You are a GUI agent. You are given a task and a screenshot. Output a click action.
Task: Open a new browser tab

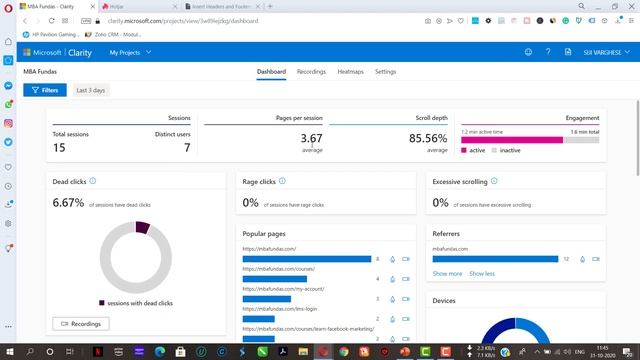point(270,6)
